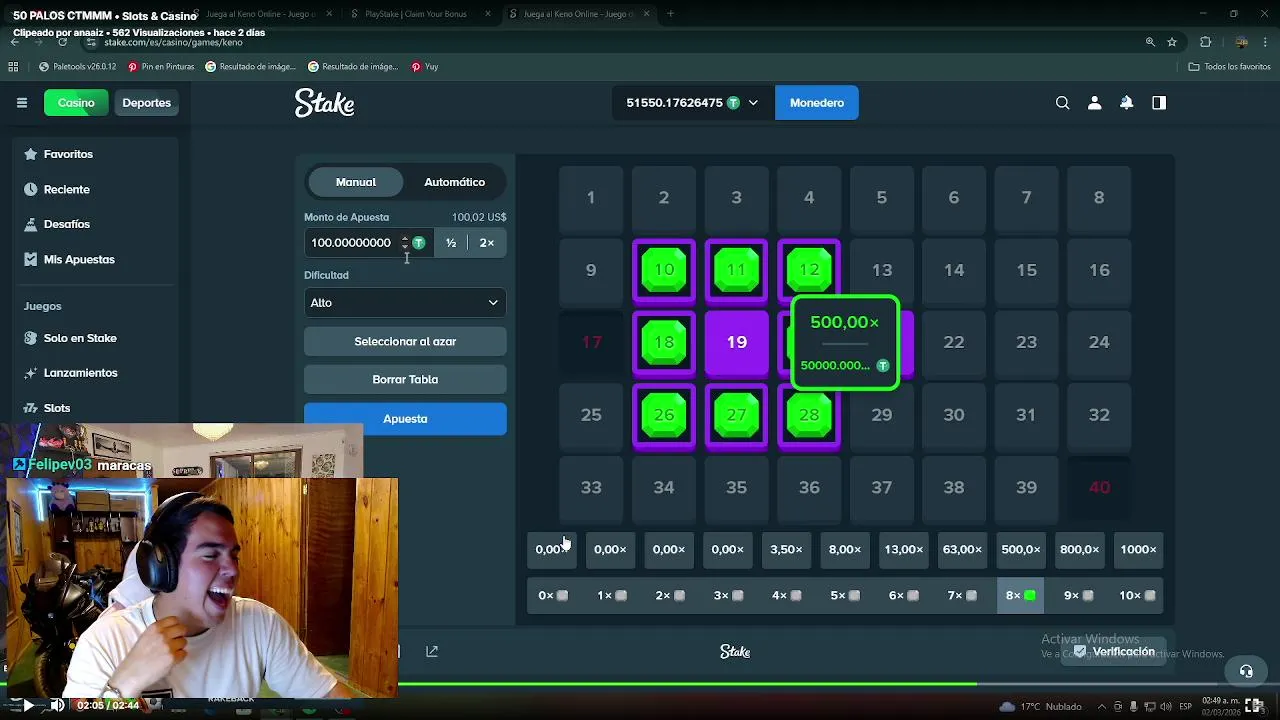Open Mis Apuestas in the sidebar
Image resolution: width=1280 pixels, height=720 pixels.
pyautogui.click(x=79, y=259)
